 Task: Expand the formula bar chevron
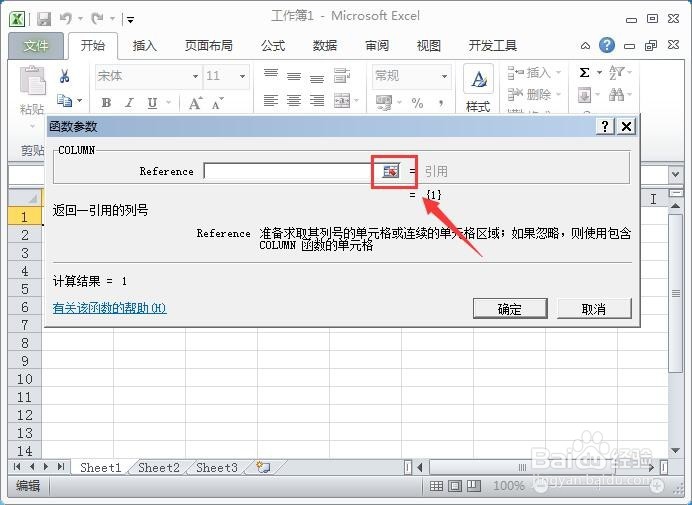(675, 174)
